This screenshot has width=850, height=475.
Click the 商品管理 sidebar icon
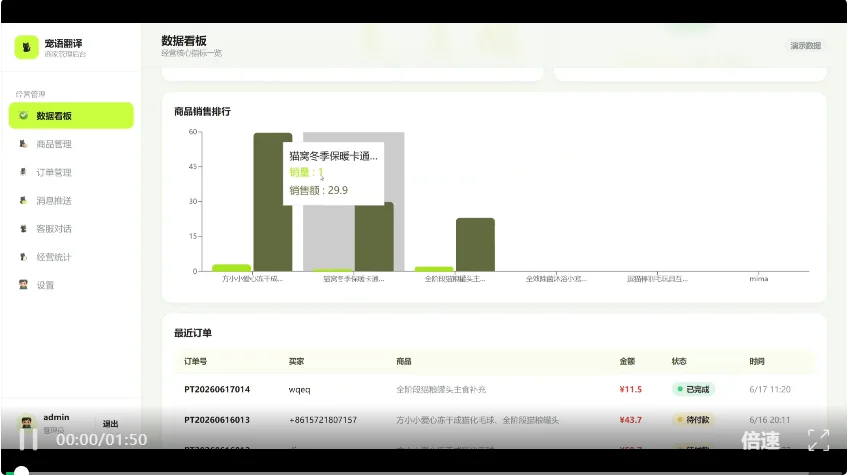point(23,144)
